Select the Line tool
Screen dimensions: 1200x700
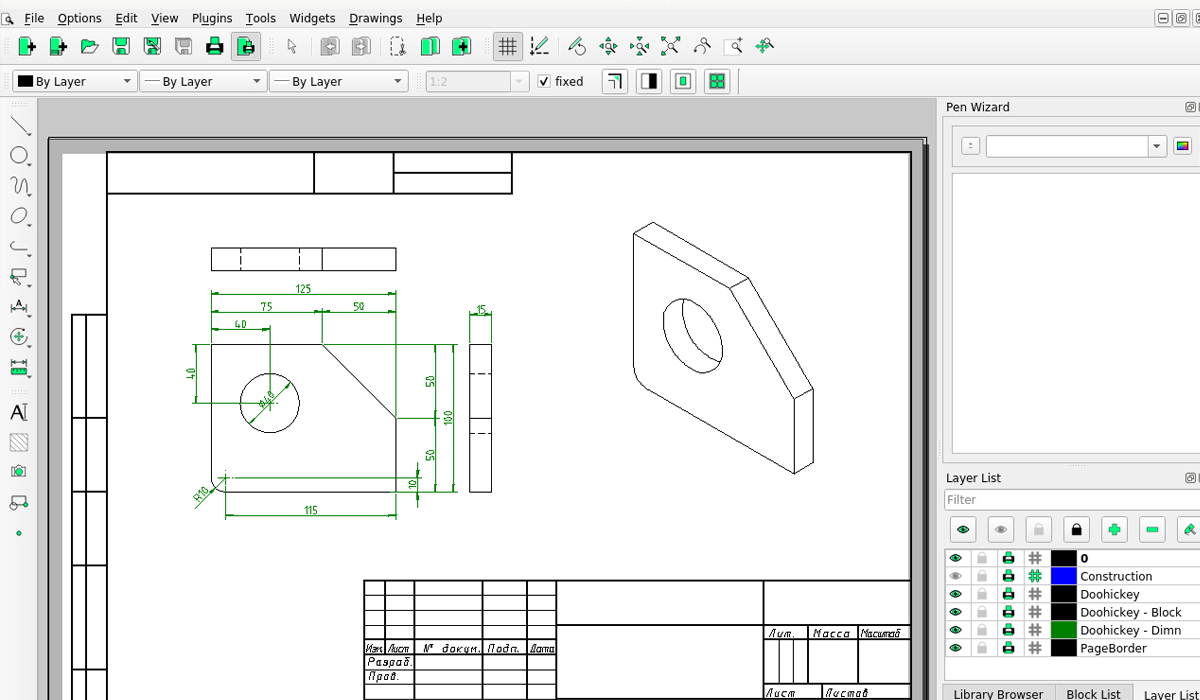point(19,125)
